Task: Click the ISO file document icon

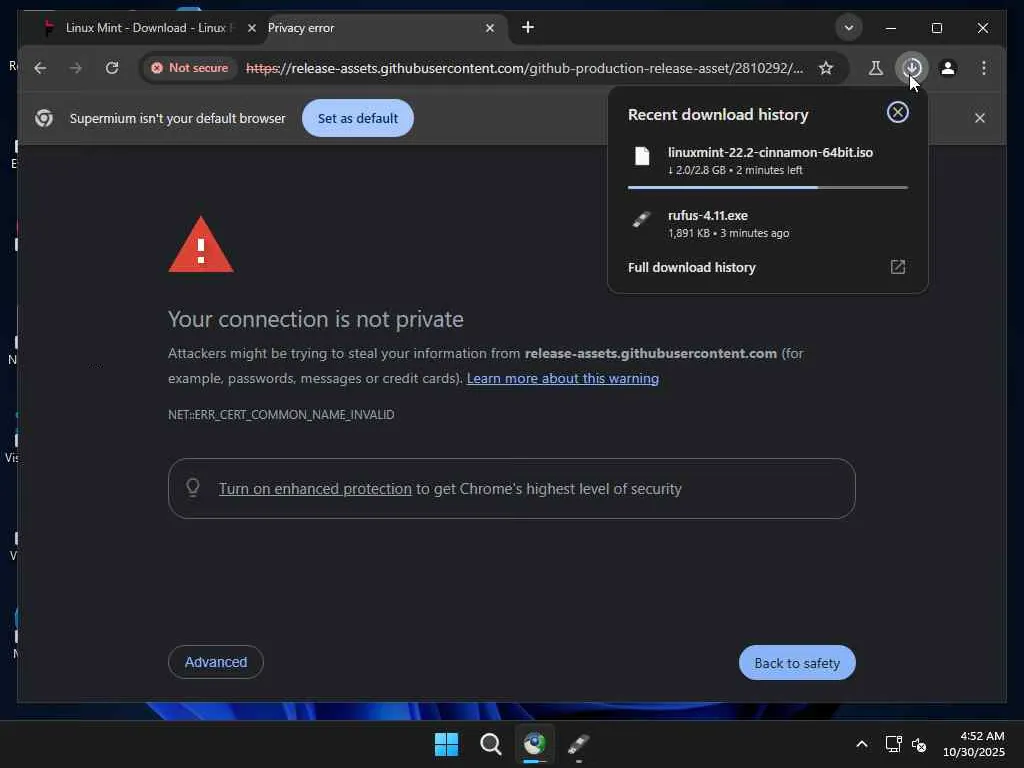Action: (x=643, y=156)
